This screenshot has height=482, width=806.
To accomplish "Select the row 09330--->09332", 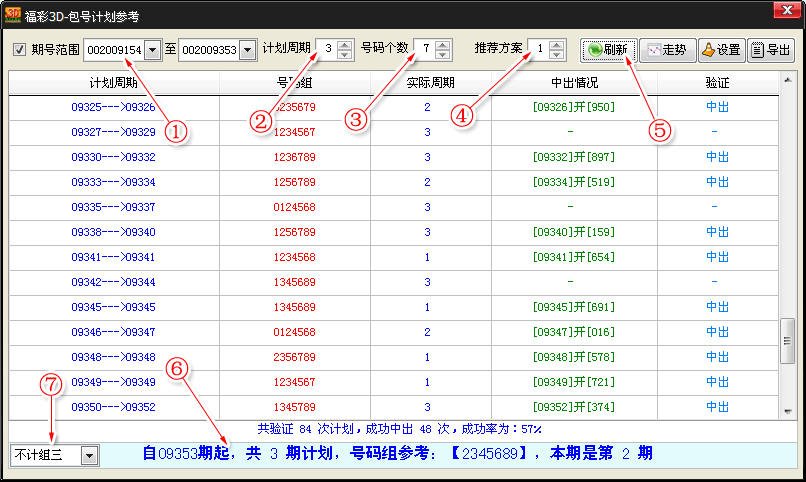I will click(113, 157).
